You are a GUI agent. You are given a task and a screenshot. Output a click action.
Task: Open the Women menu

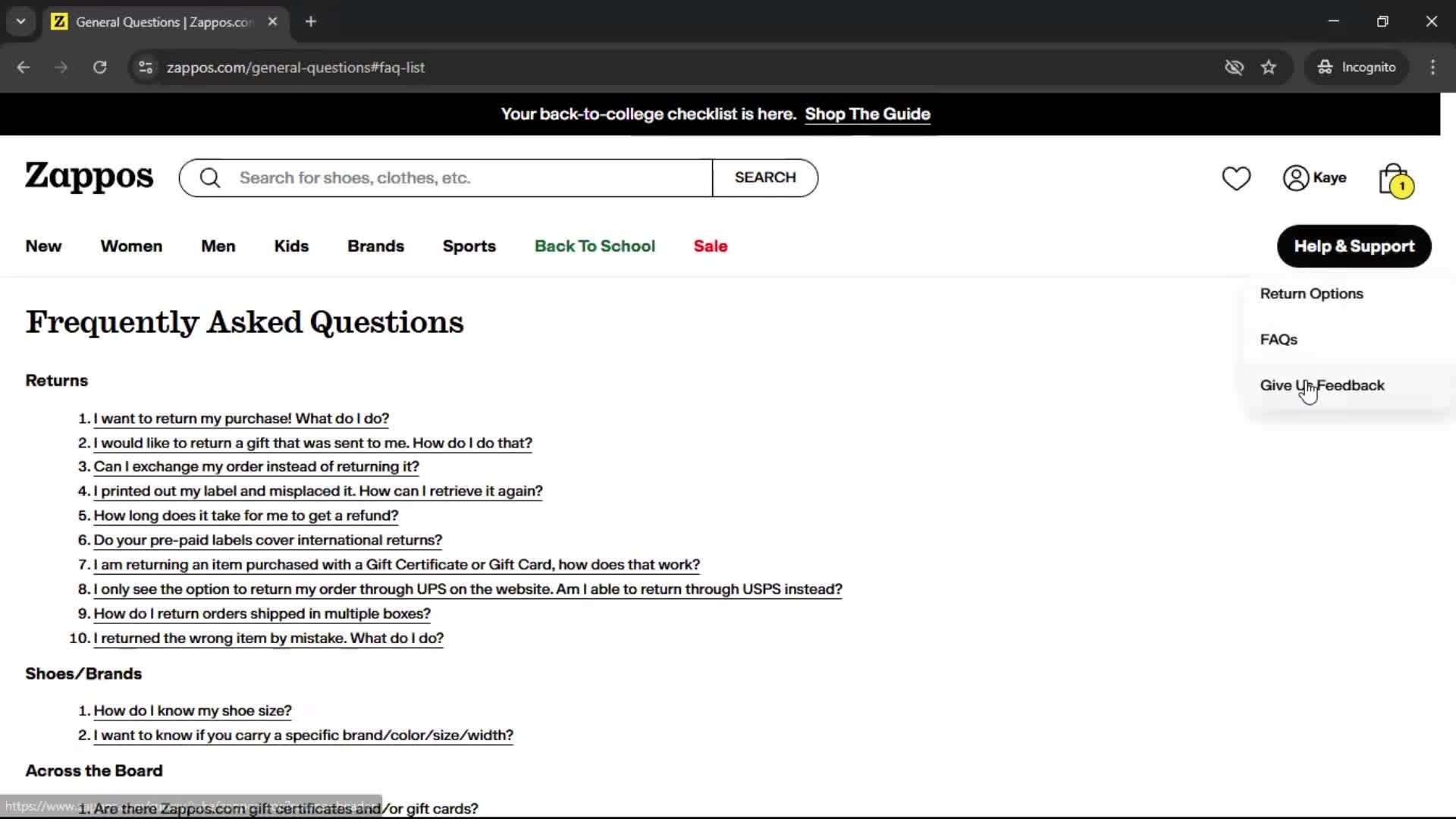point(131,246)
